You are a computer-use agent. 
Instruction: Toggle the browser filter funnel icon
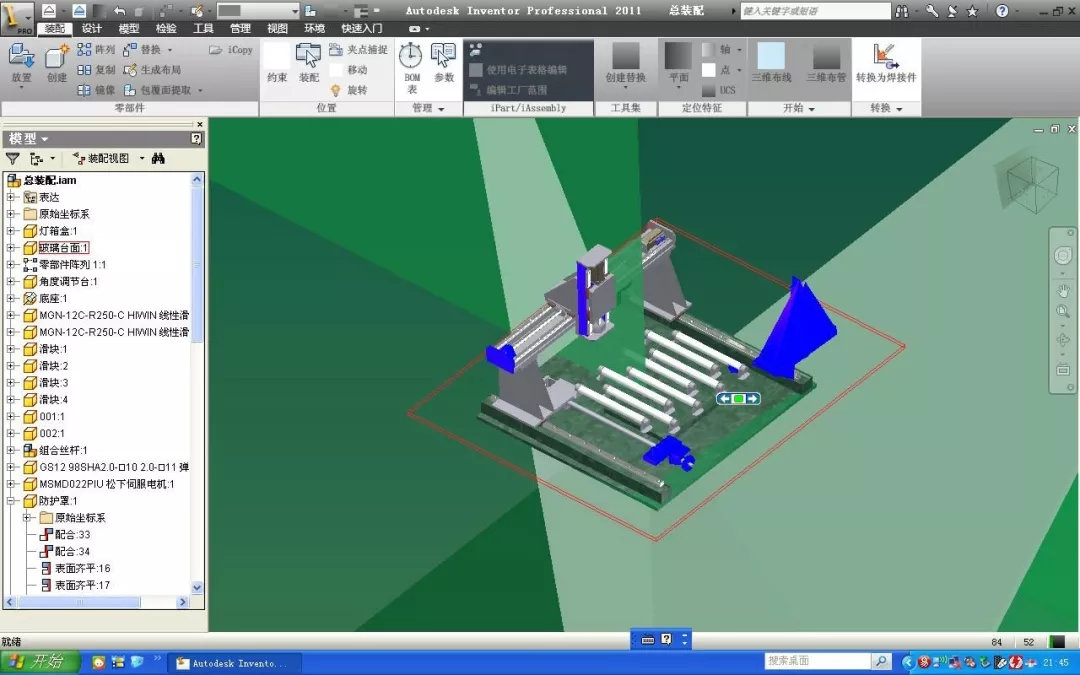coord(12,159)
